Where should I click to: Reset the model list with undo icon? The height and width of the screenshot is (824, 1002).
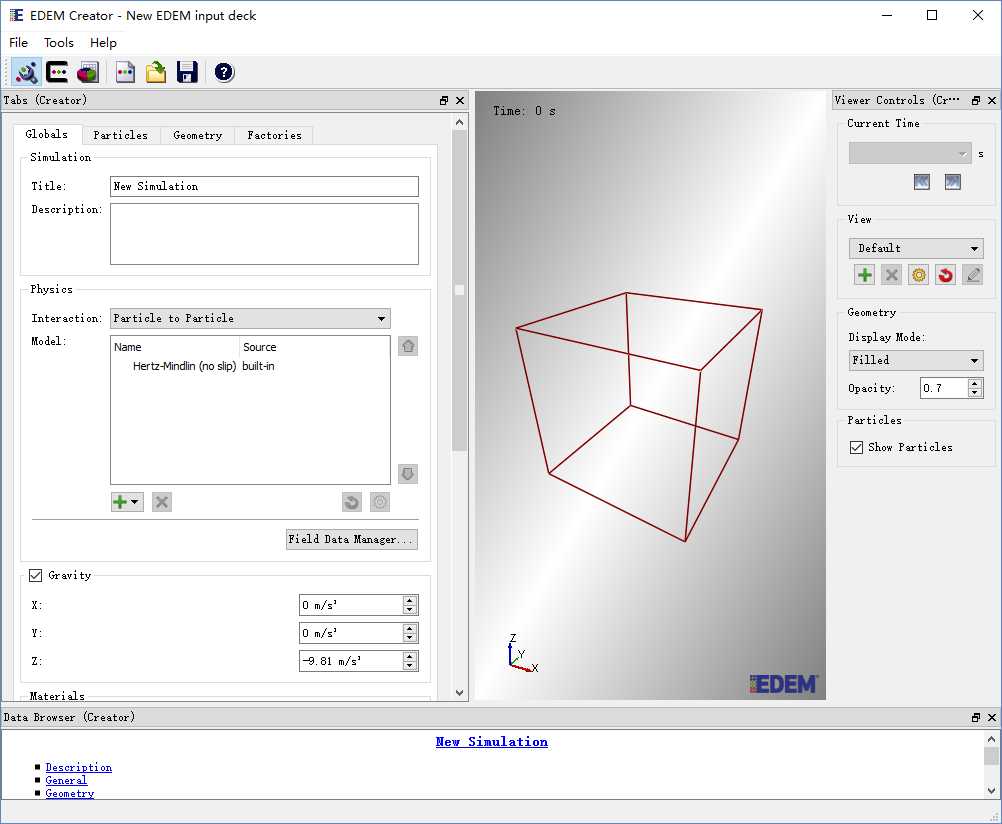click(351, 502)
